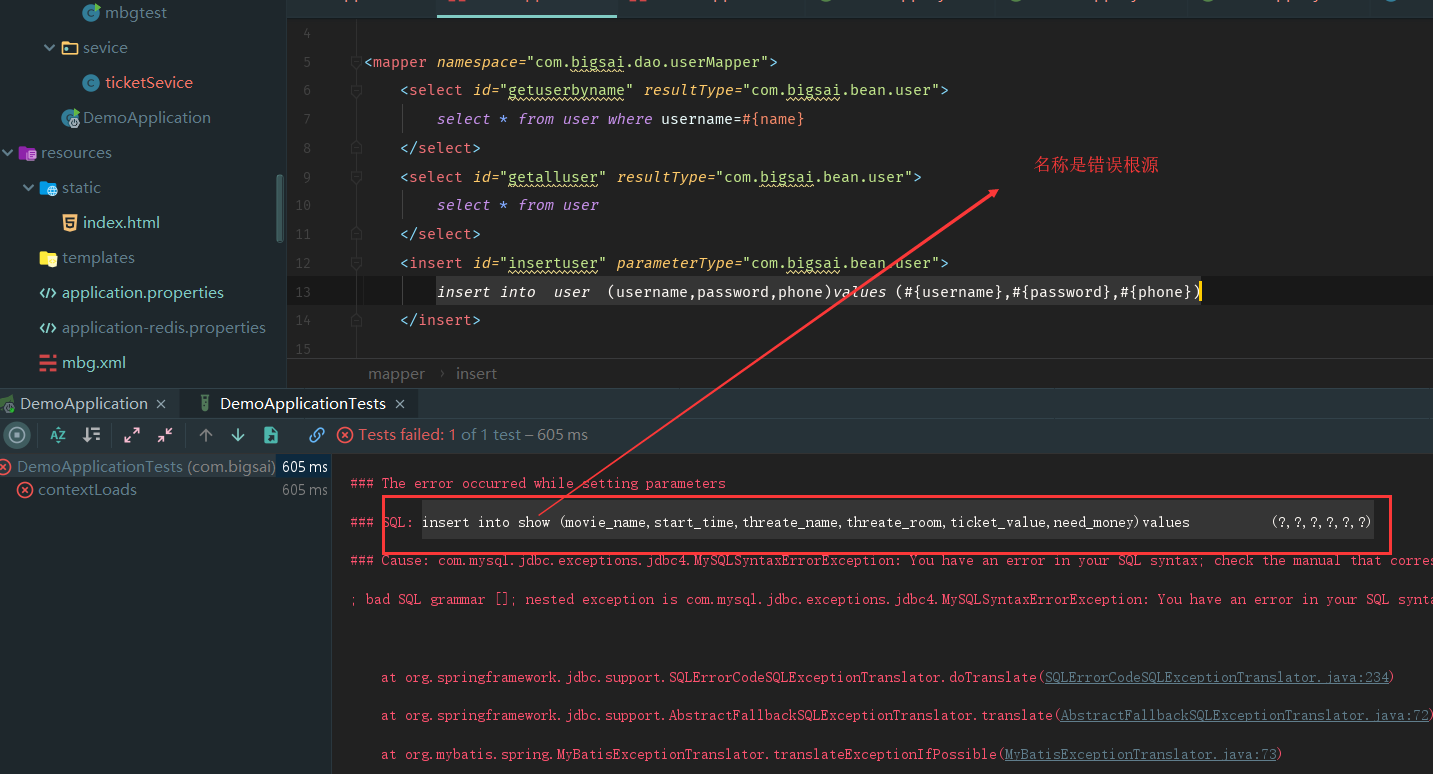Screen dimensions: 1433x774
Task: Fold the getalluser select at line 9
Action: tap(355, 177)
